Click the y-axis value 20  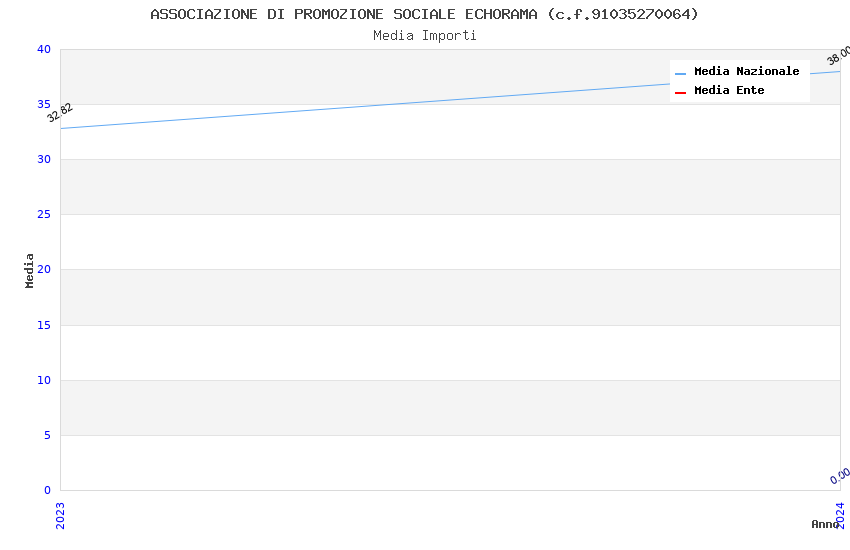click(x=44, y=269)
